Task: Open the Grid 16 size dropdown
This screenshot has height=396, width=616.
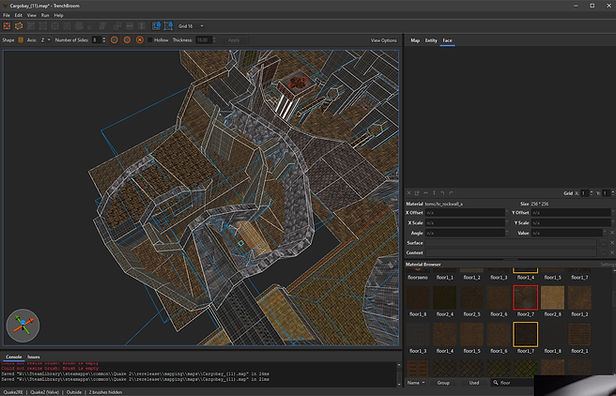Action: 191,26
